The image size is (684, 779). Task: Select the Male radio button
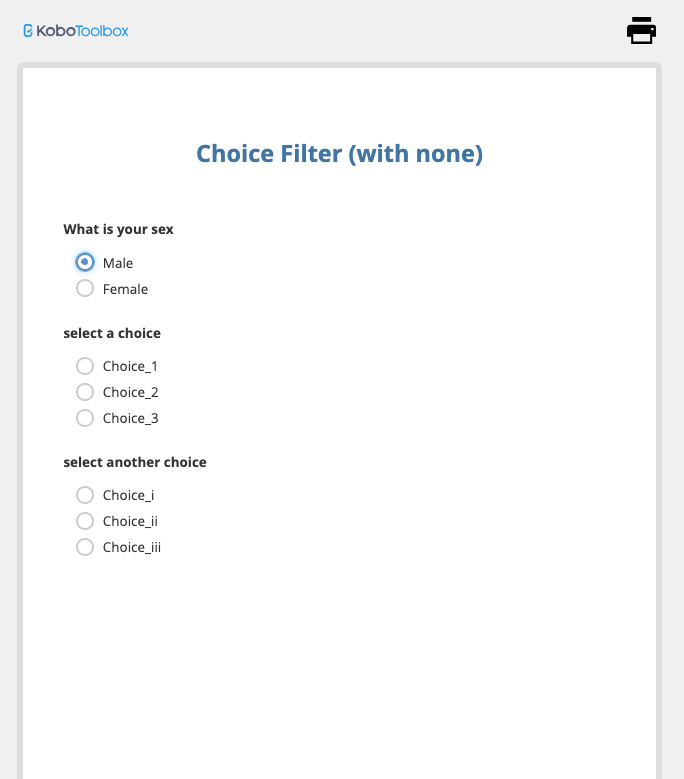point(85,262)
